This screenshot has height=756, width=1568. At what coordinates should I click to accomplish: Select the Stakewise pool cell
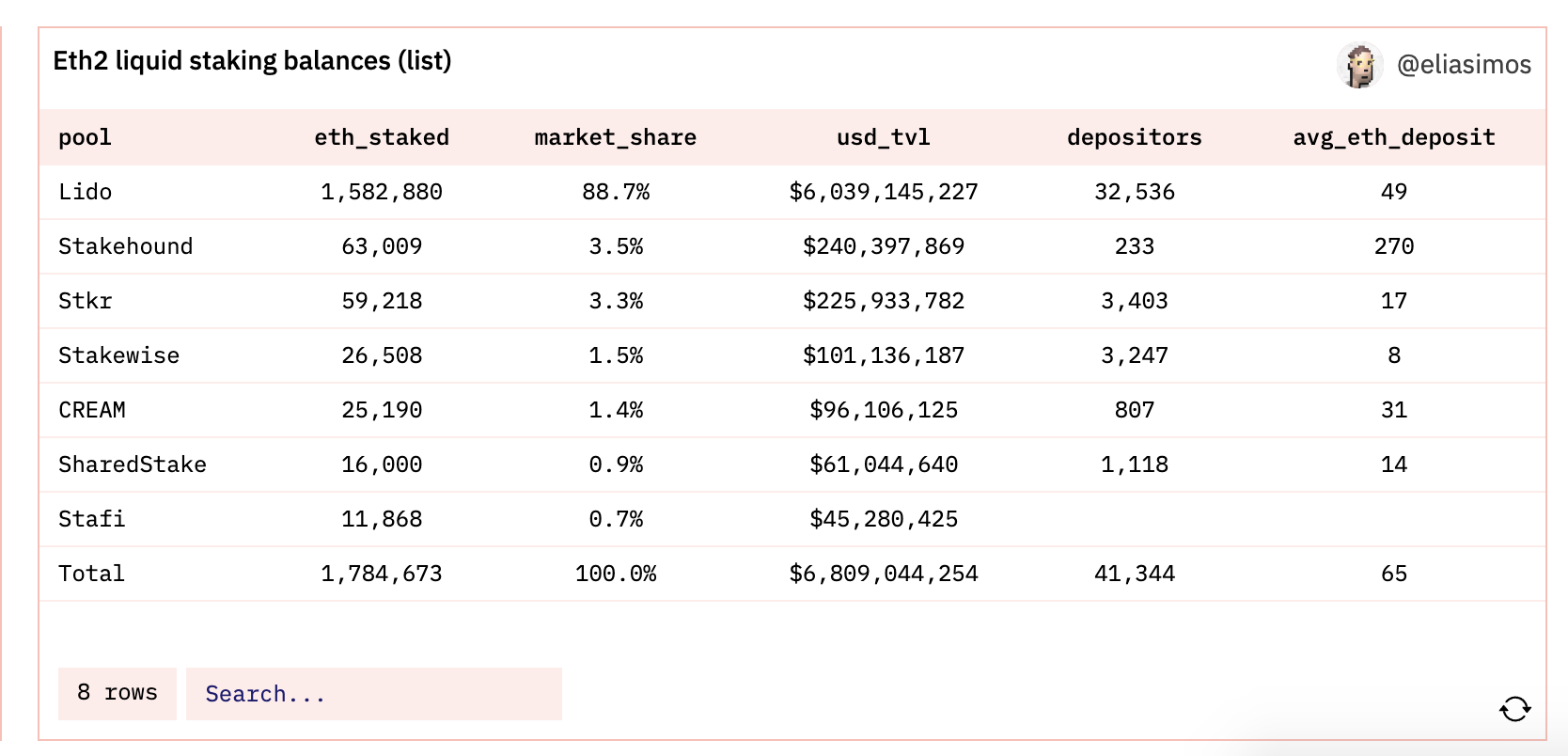pyautogui.click(x=118, y=355)
